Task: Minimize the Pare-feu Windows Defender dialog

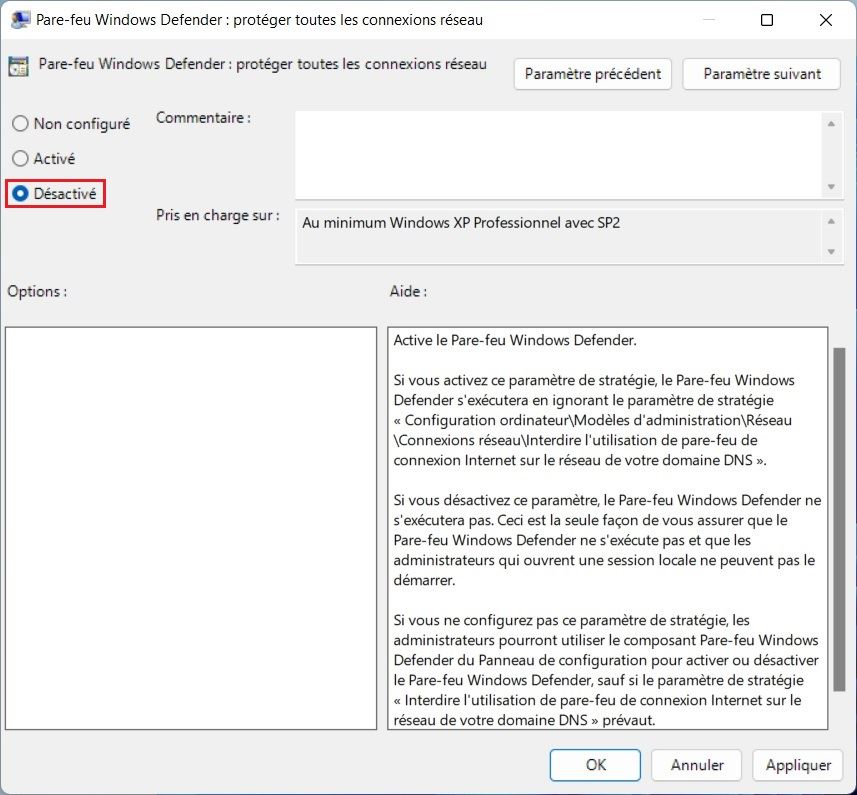Action: click(709, 20)
